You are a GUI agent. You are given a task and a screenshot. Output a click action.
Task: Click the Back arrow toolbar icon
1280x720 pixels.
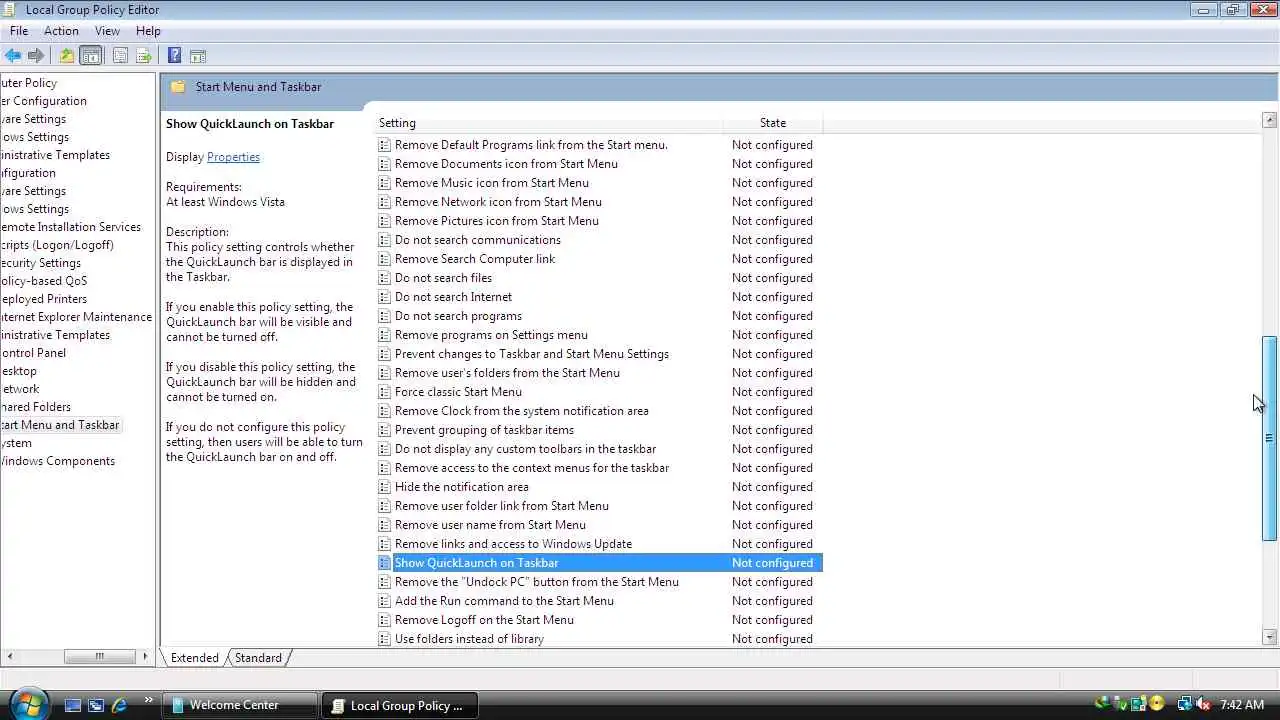[x=13, y=56]
